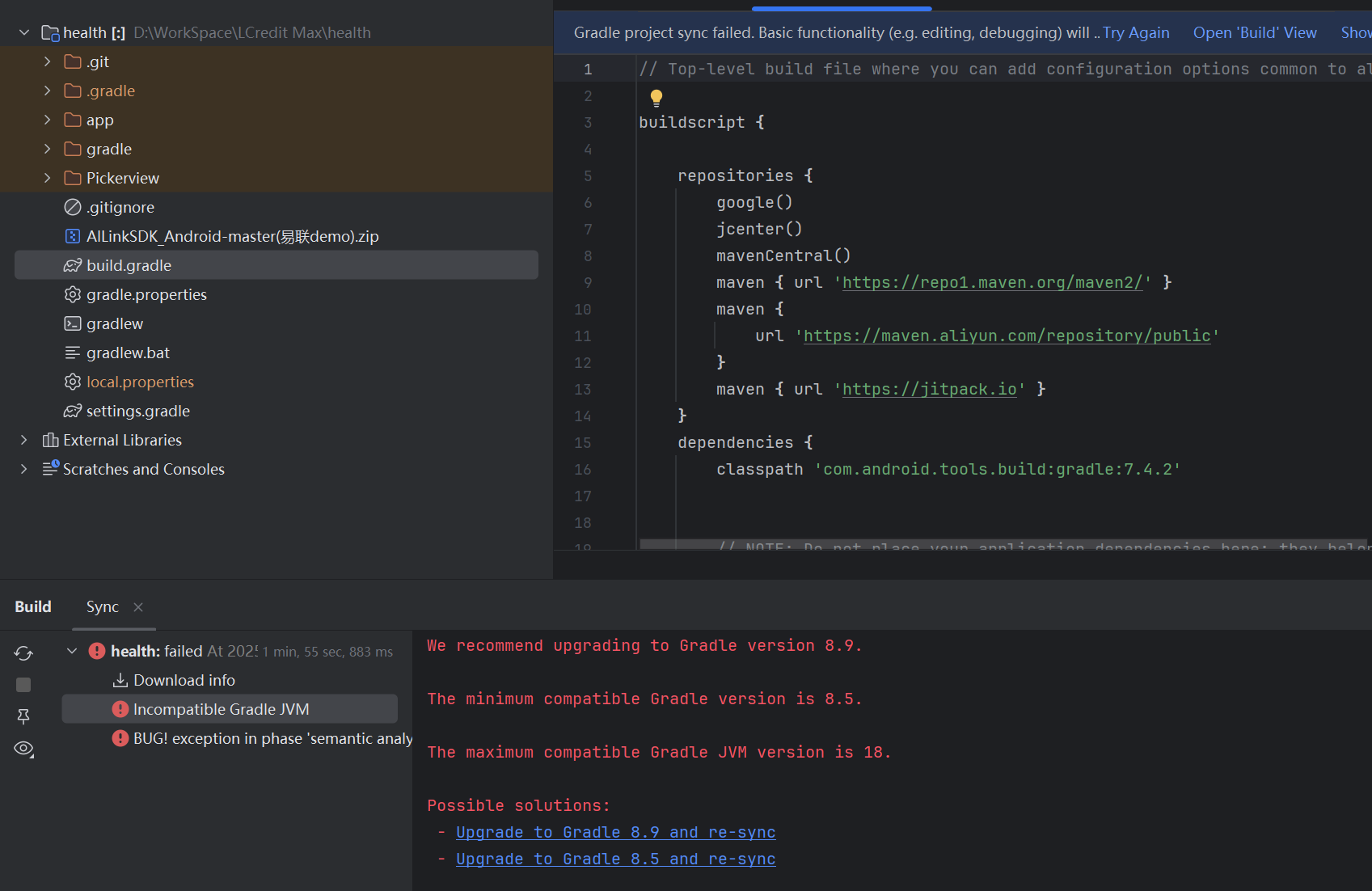Expand the .git folder
Image resolution: width=1372 pixels, height=891 pixels.
coord(47,61)
